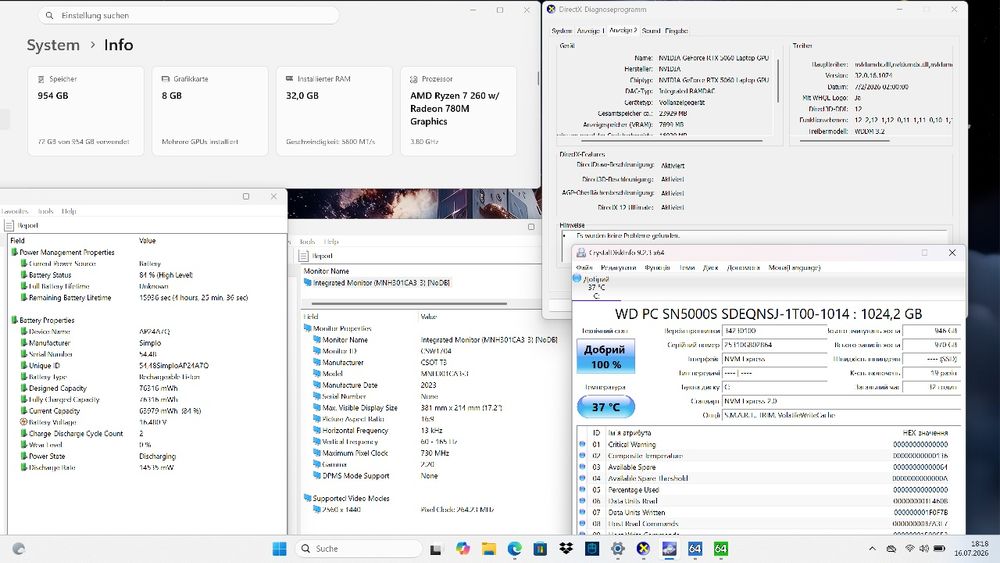Open the Copilot taskbar icon
The height and width of the screenshot is (563, 1000).
coord(462,548)
